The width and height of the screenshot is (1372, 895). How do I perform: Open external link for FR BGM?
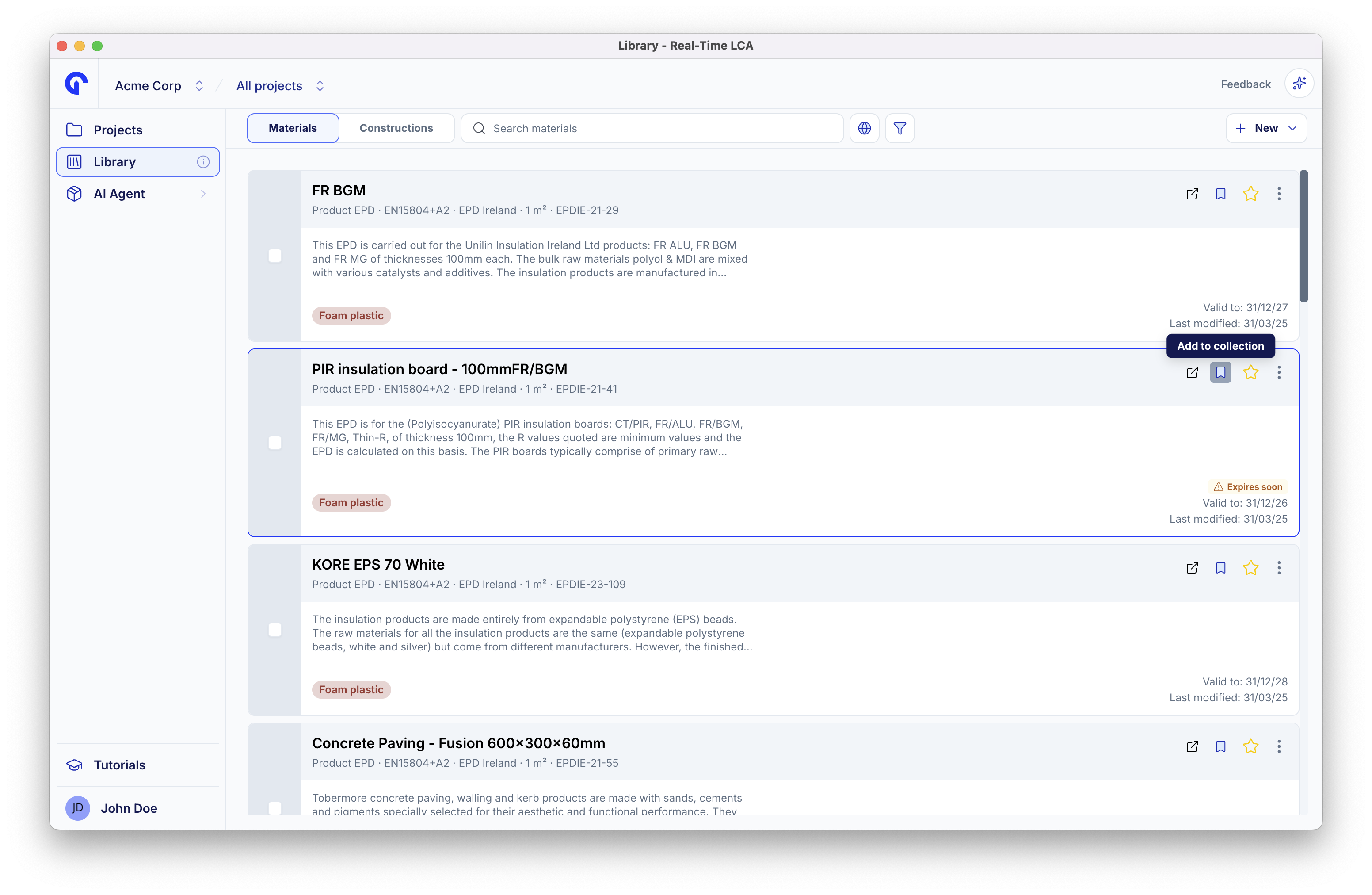point(1192,194)
